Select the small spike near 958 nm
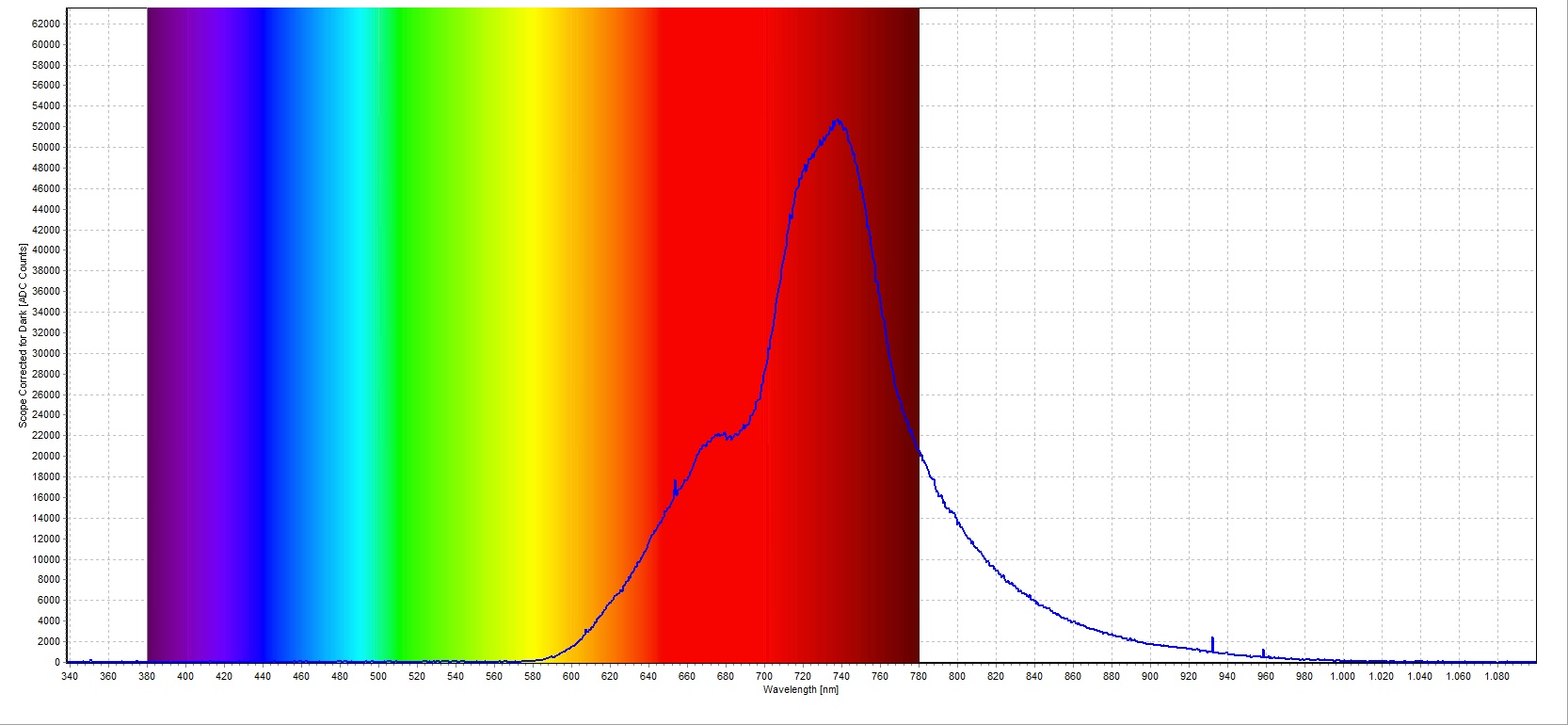The image size is (1568, 725). click(1263, 652)
